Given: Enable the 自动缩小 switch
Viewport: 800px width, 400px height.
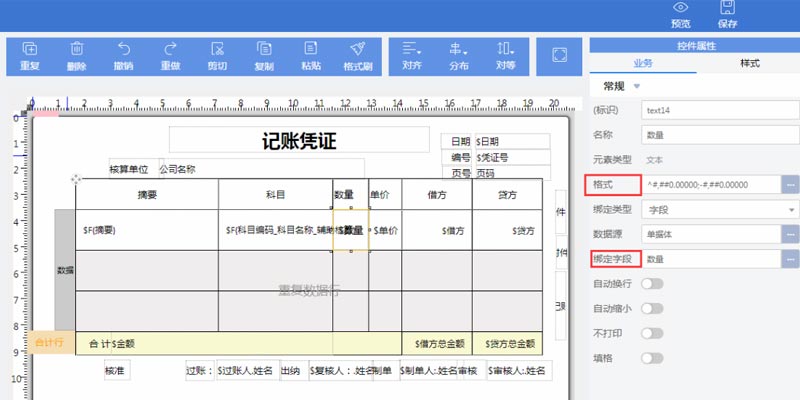Looking at the screenshot, I should (652, 309).
